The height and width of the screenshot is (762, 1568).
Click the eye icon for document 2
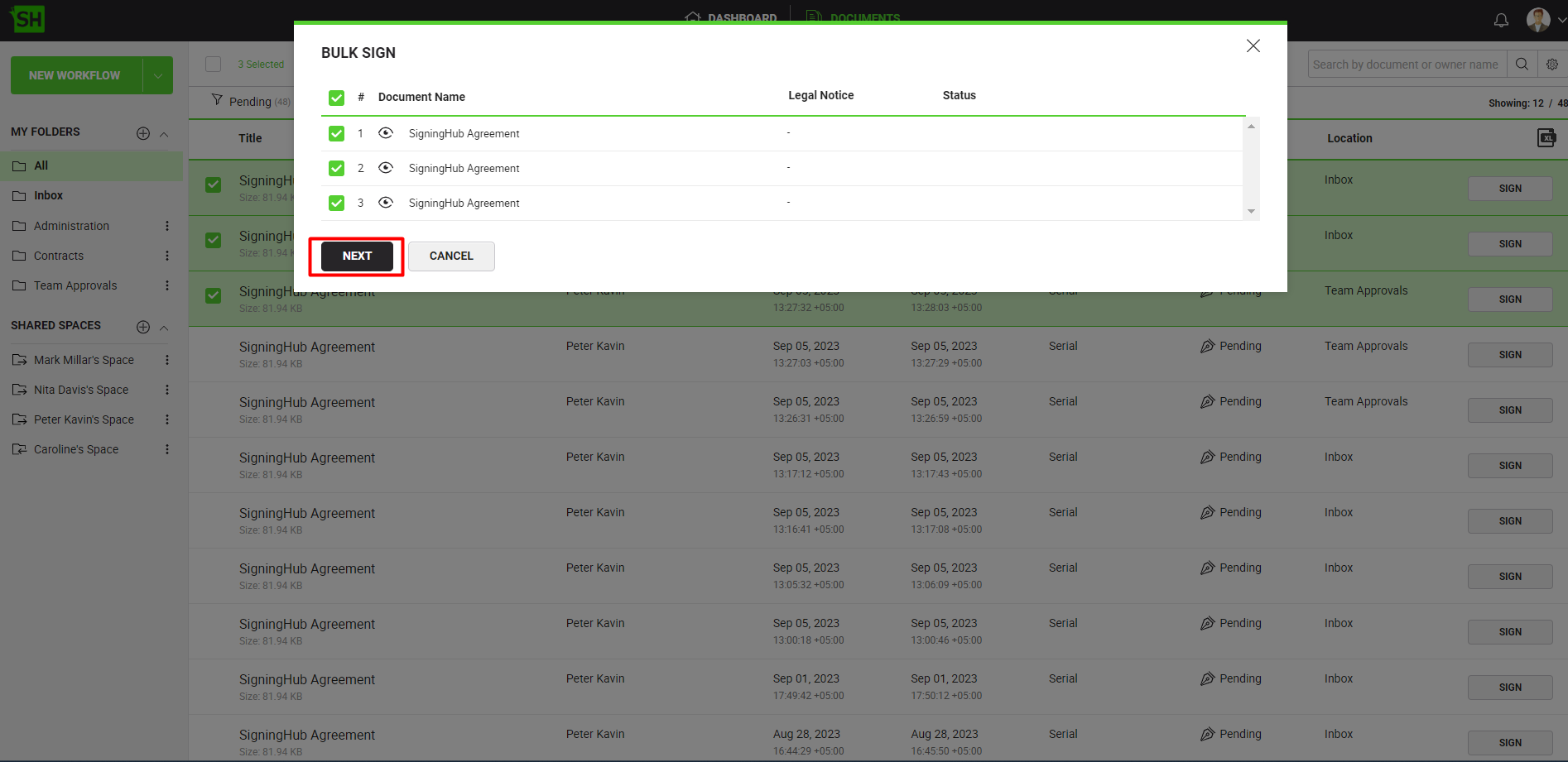[386, 168]
